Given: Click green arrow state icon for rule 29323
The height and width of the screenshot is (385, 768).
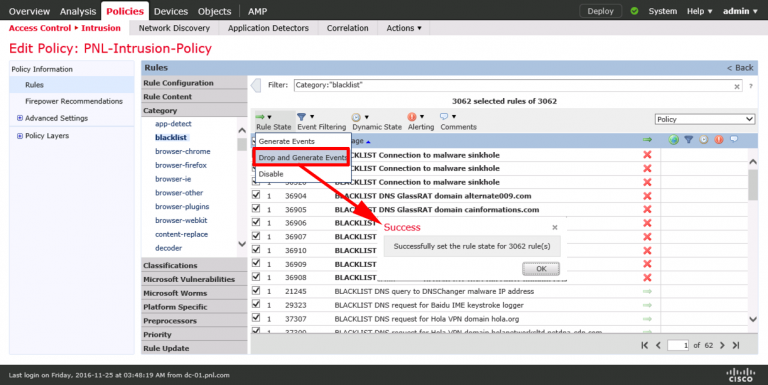Looking at the screenshot, I should click(x=647, y=305).
